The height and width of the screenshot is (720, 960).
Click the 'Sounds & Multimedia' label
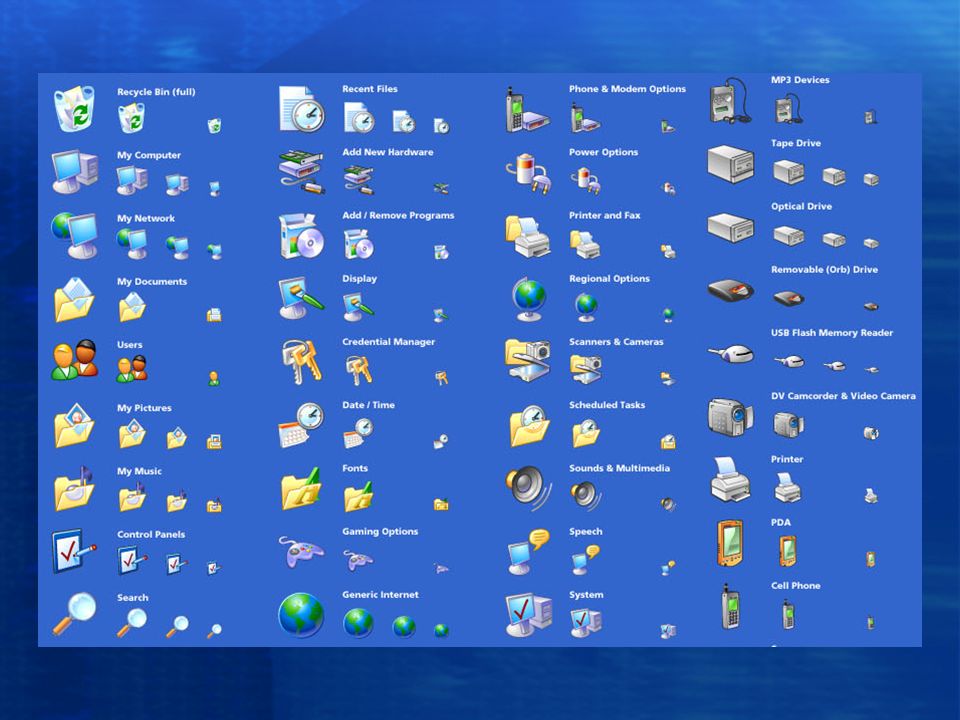pyautogui.click(x=619, y=468)
